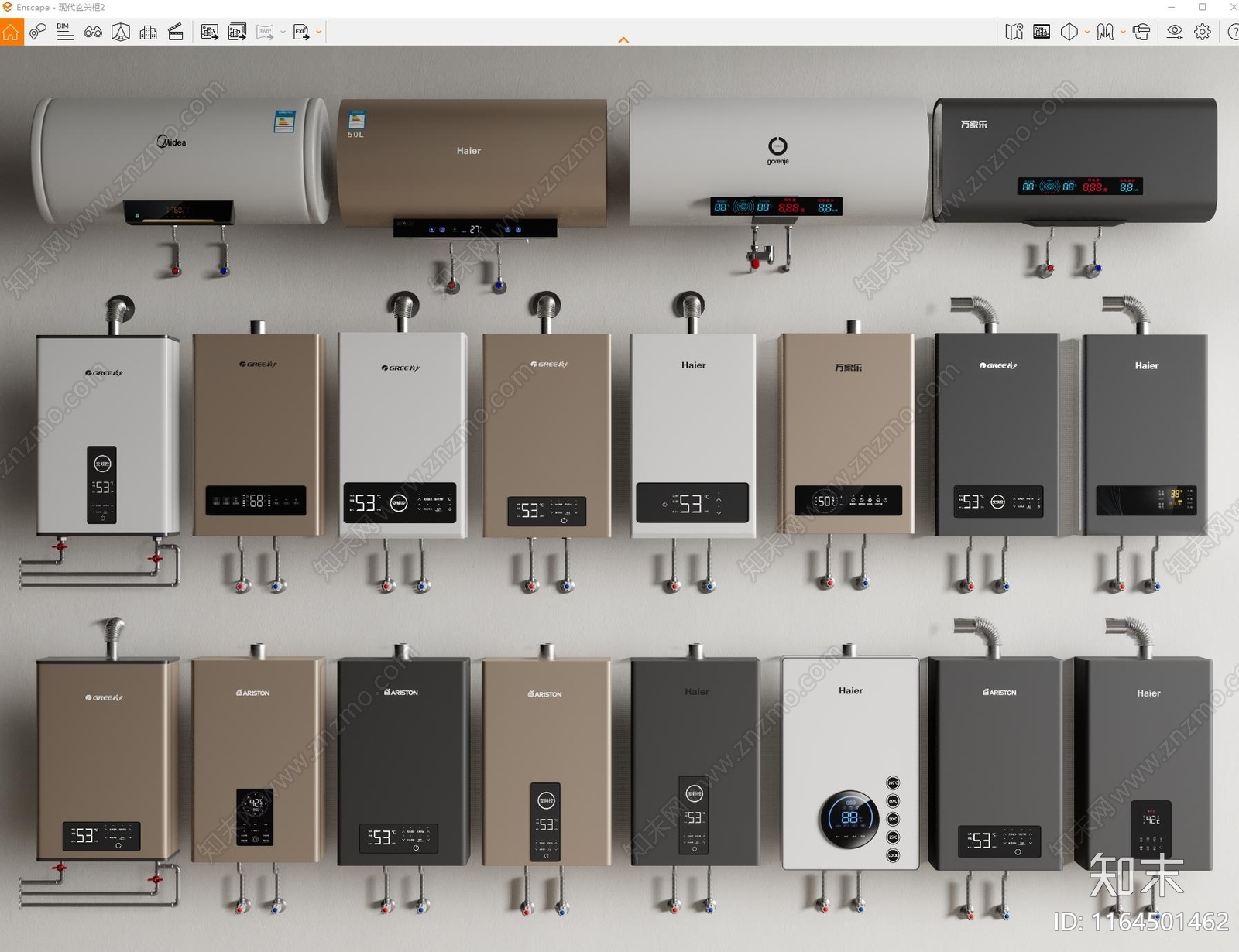Click the orange Home icon
Image resolution: width=1239 pixels, height=952 pixels.
pyautogui.click(x=11, y=32)
